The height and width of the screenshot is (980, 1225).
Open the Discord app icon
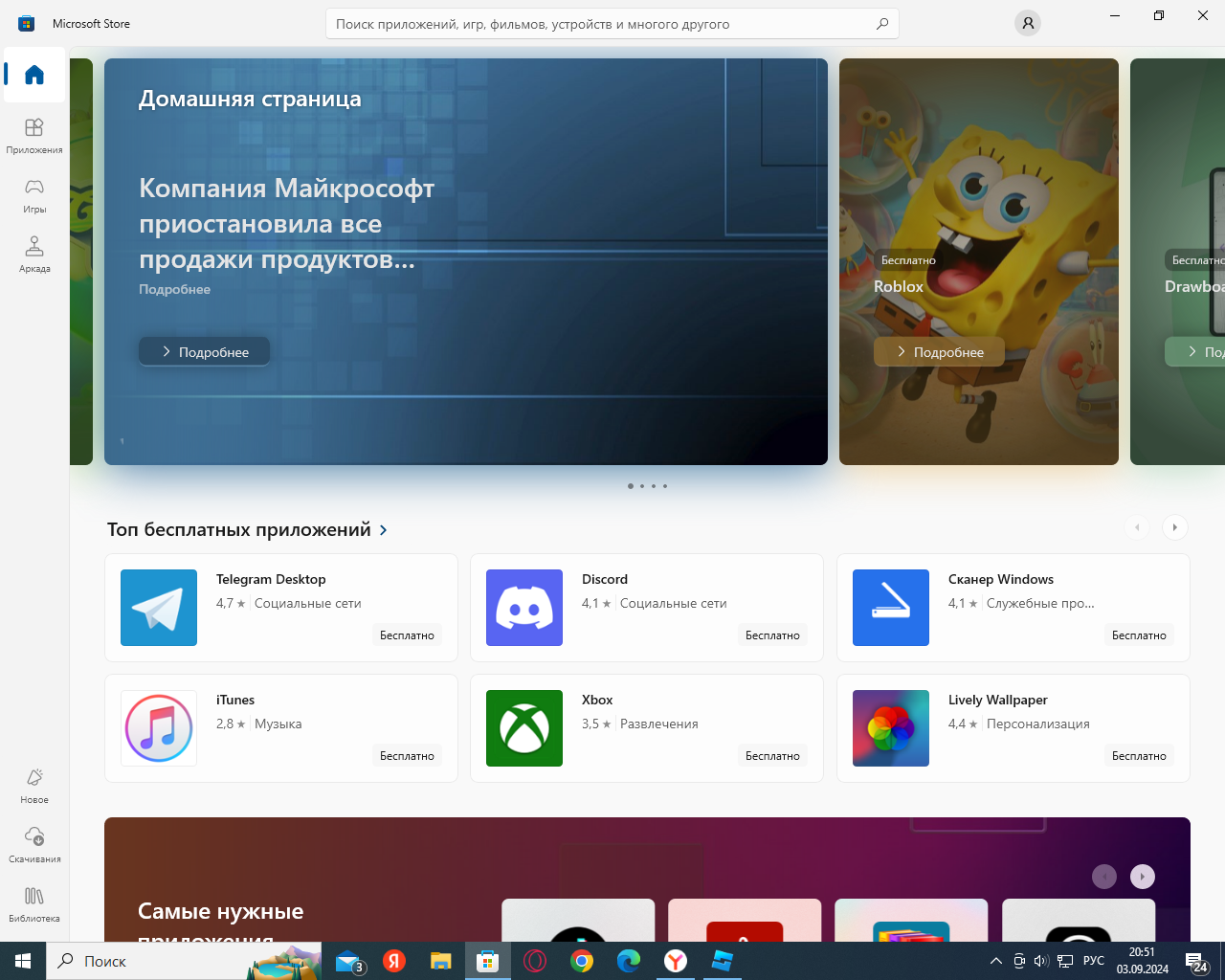coord(524,608)
